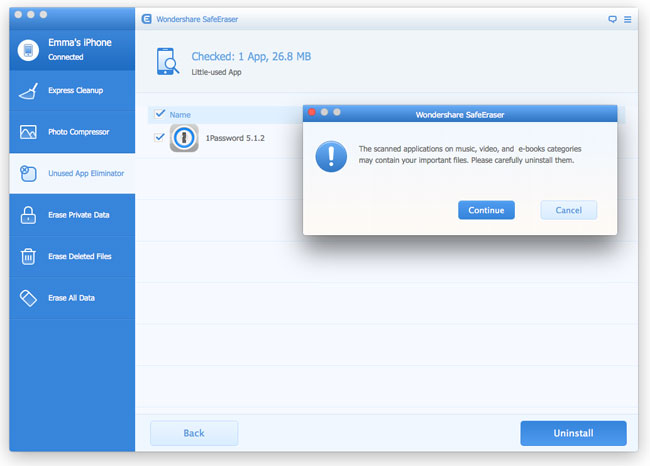
Task: Close the SafeEraser warning dialog
Action: point(312,112)
